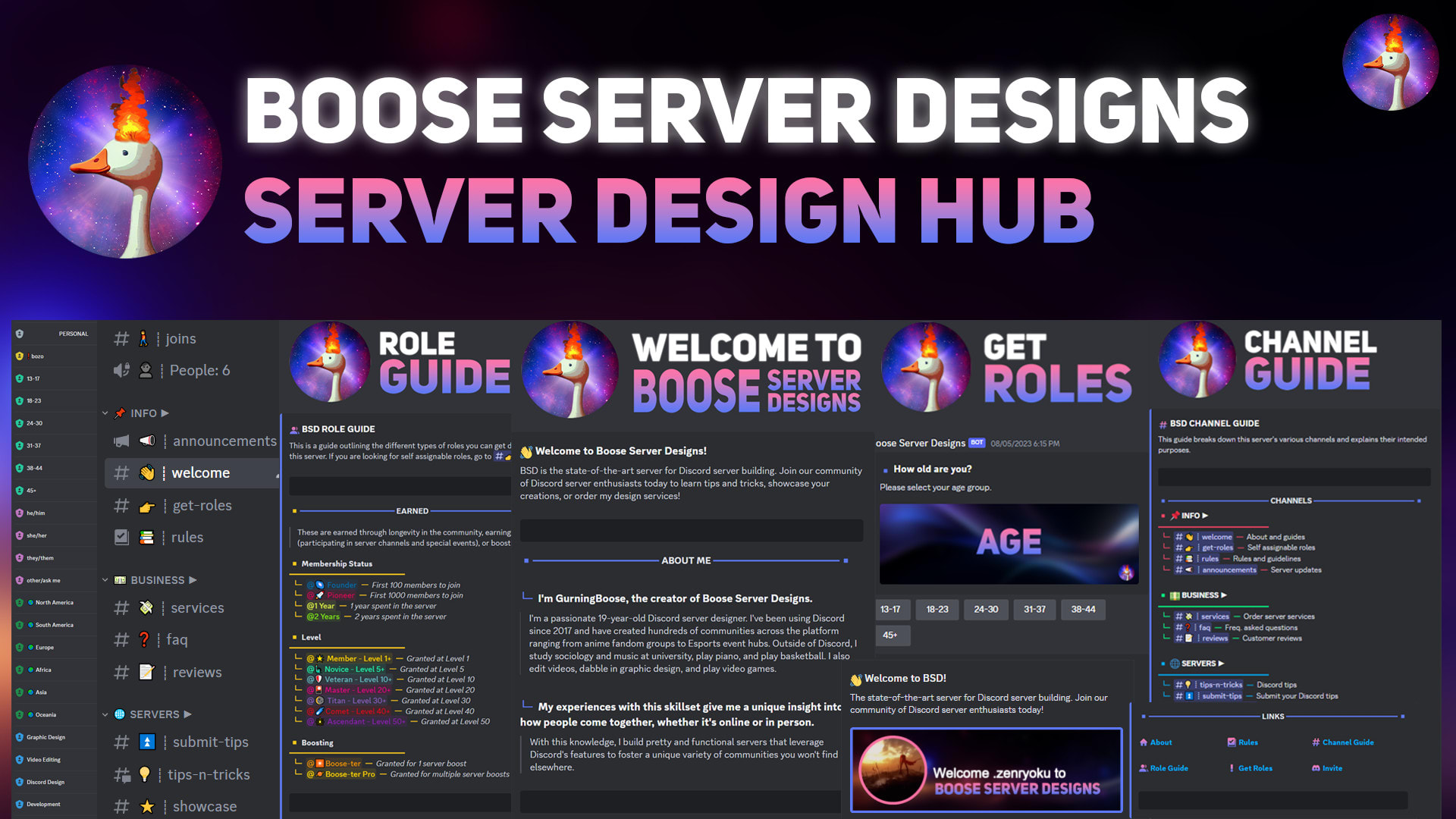Click the Veteran - Level 10+ role mention

click(x=350, y=679)
